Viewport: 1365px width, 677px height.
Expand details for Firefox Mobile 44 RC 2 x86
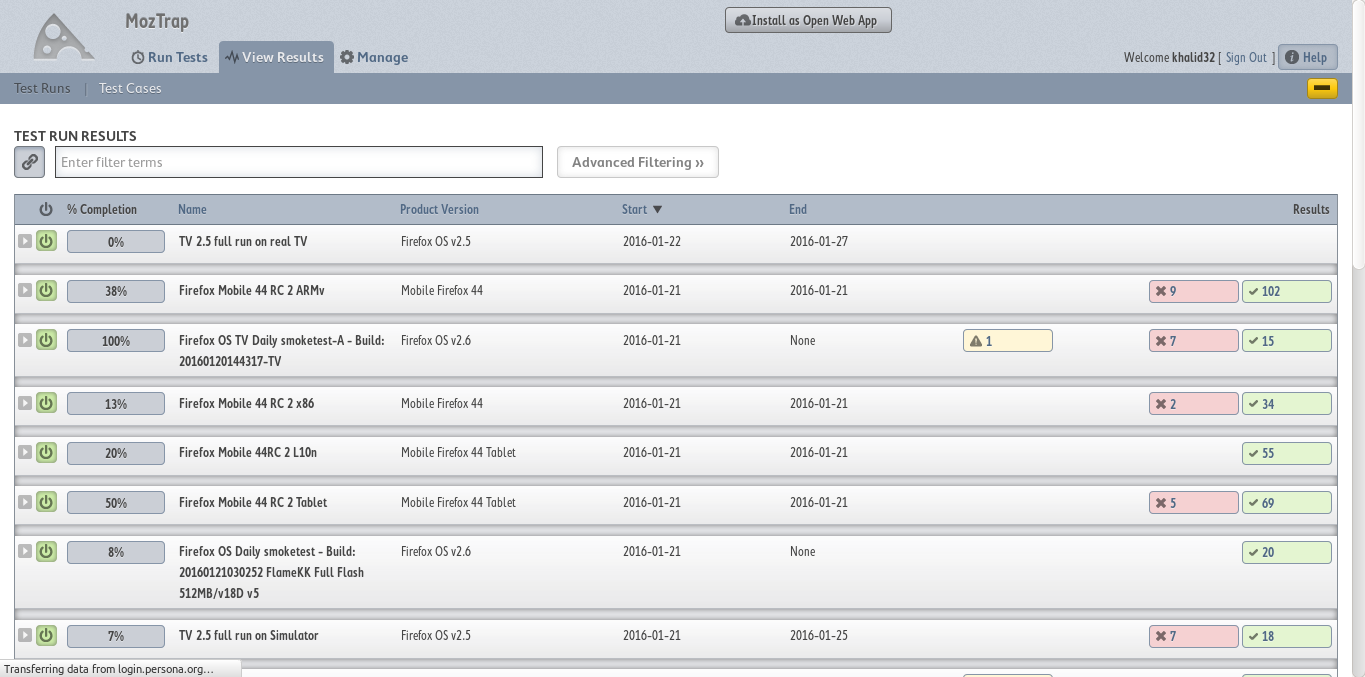point(25,403)
